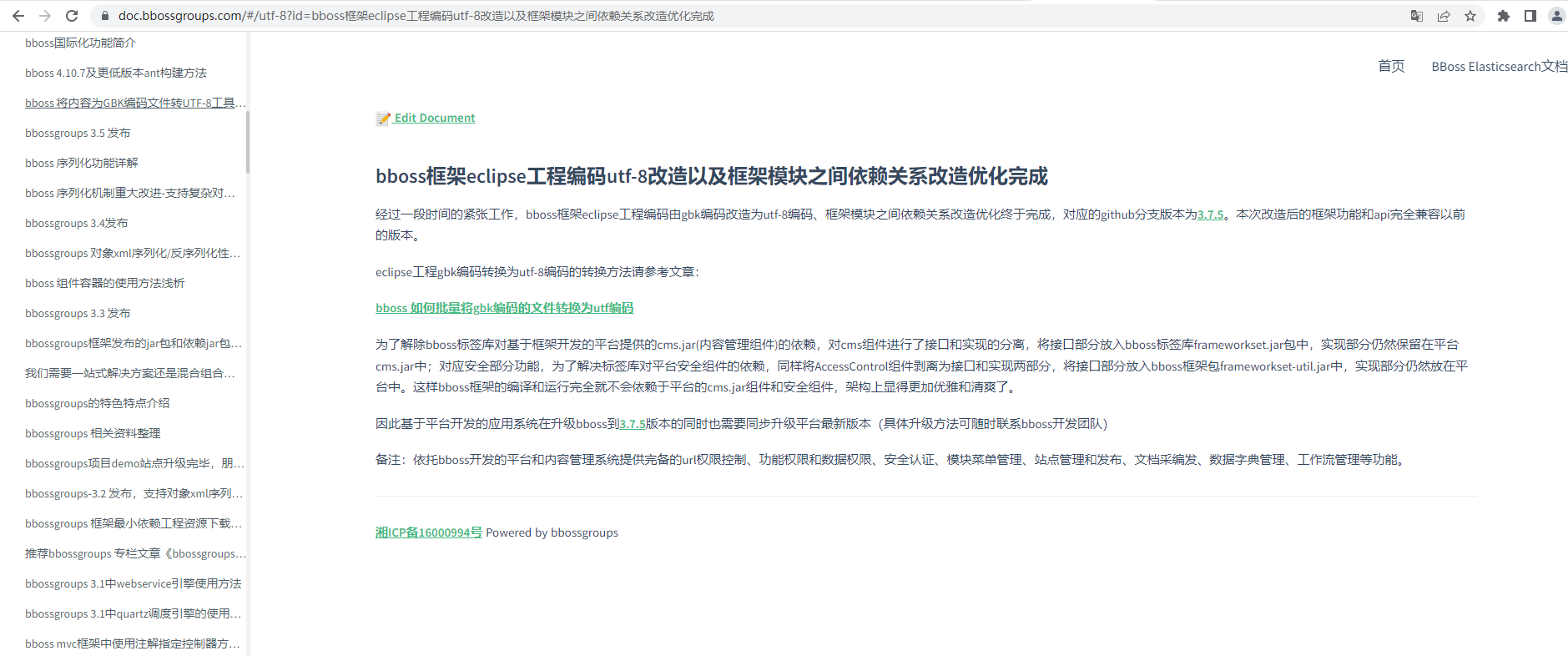Open bboss 4.10.7及更低版本ant构建方法

[116, 73]
